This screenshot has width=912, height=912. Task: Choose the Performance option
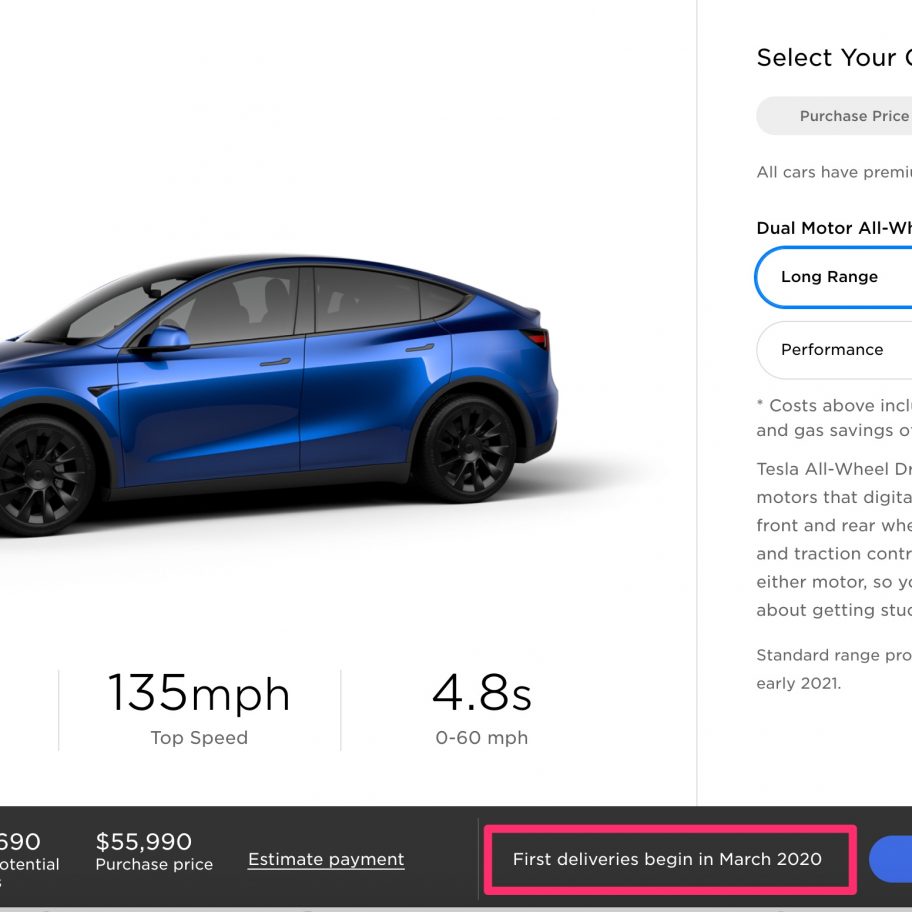[x=834, y=350]
